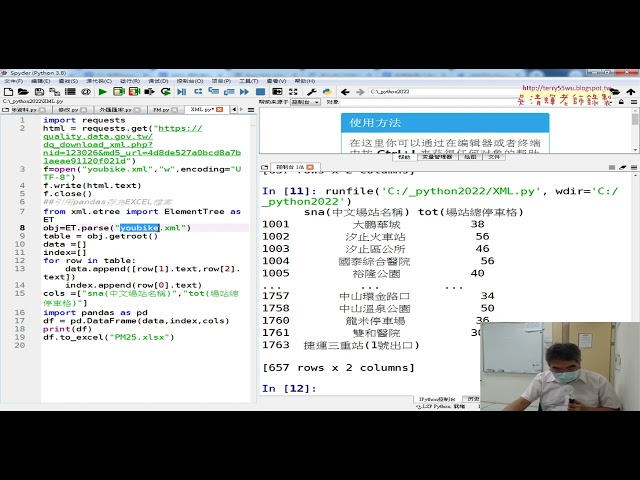Click the debugger Step over icon

[x=198, y=92]
